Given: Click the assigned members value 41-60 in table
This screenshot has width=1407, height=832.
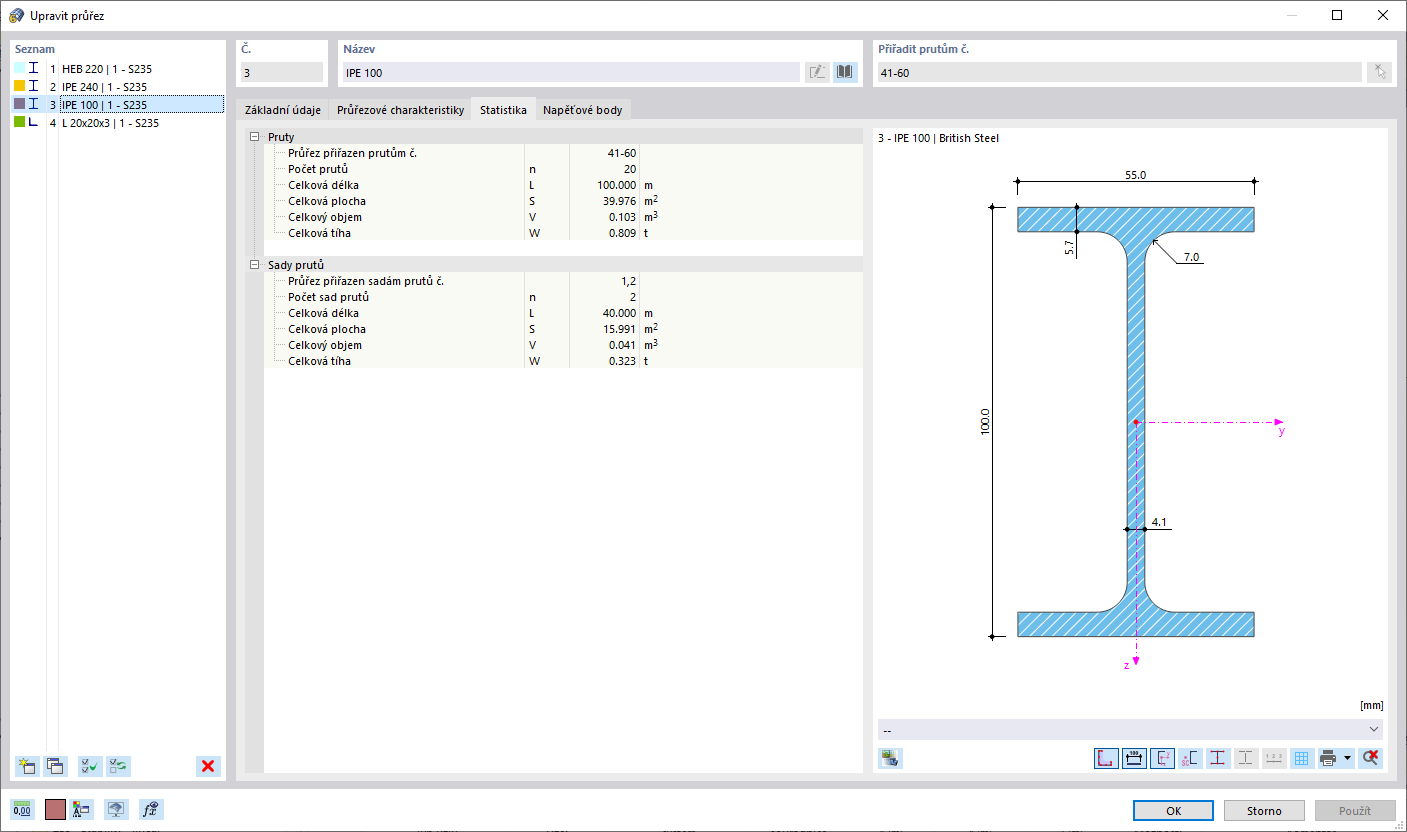Looking at the screenshot, I should [x=622, y=153].
